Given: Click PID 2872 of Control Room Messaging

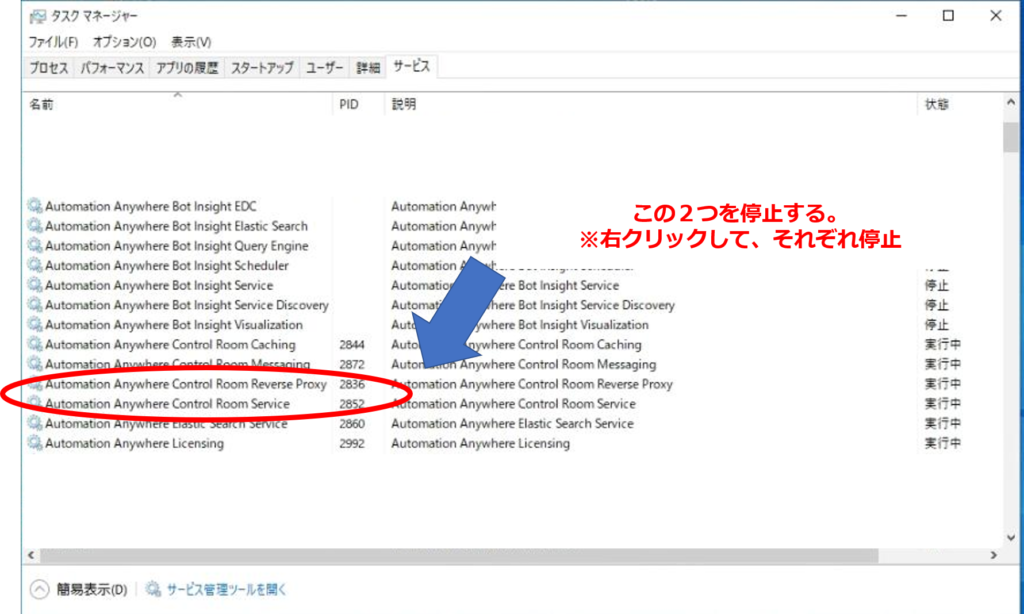Looking at the screenshot, I should click(352, 364).
